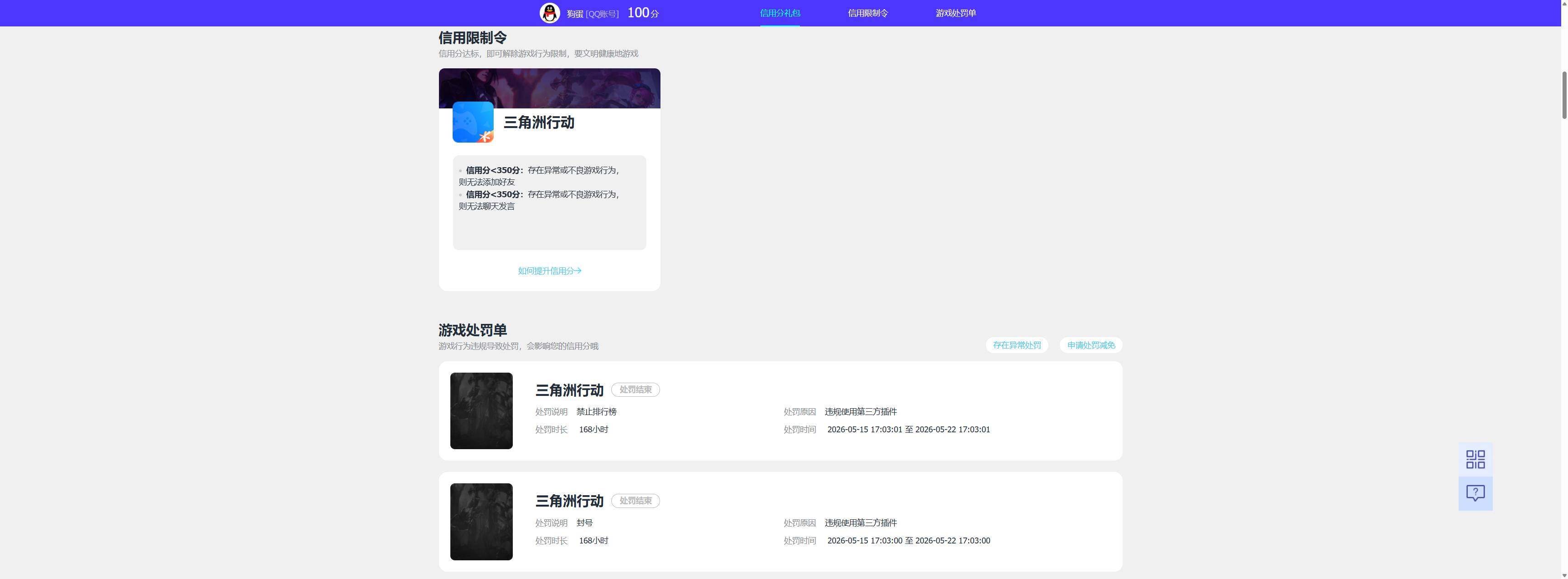The width and height of the screenshot is (1568, 579).
Task: Click the 则无法聊天发言 restriction text
Action: coord(487,206)
